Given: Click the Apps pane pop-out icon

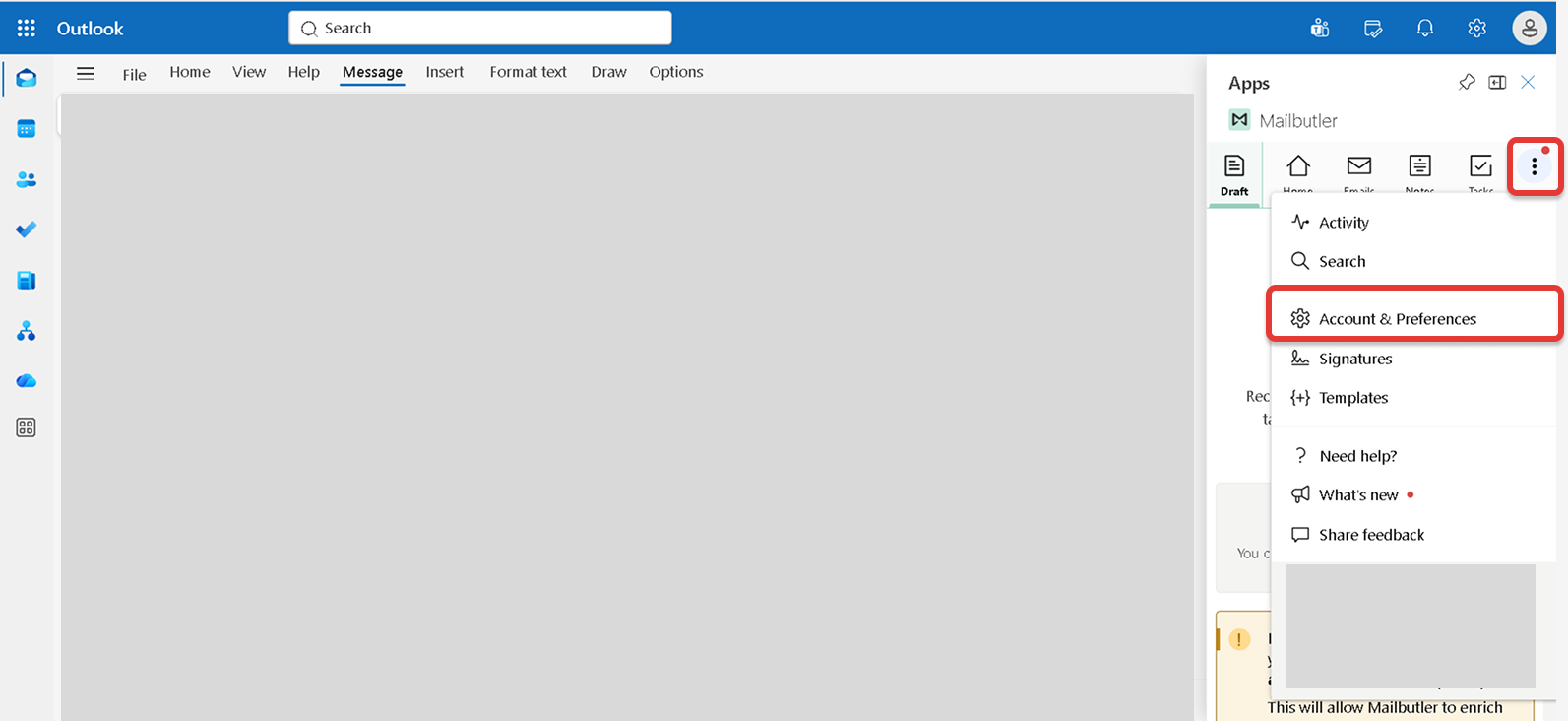Looking at the screenshot, I should click(x=1497, y=83).
